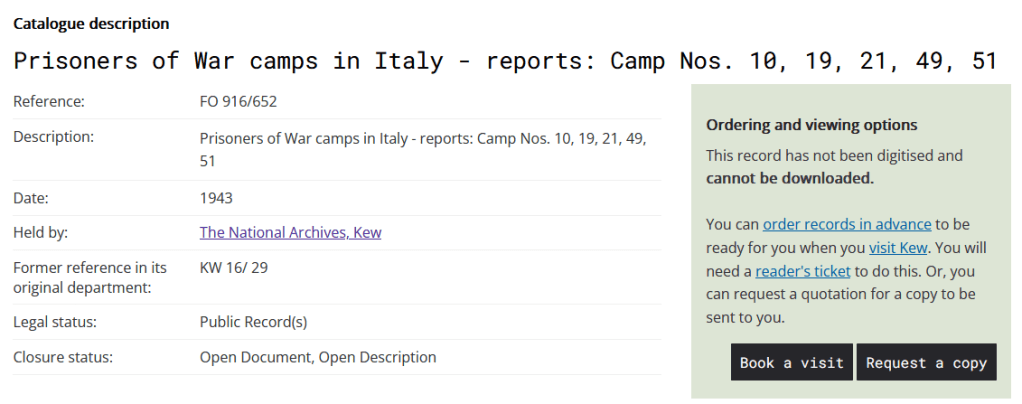Click the Public Record(s) legal status value

tap(253, 322)
